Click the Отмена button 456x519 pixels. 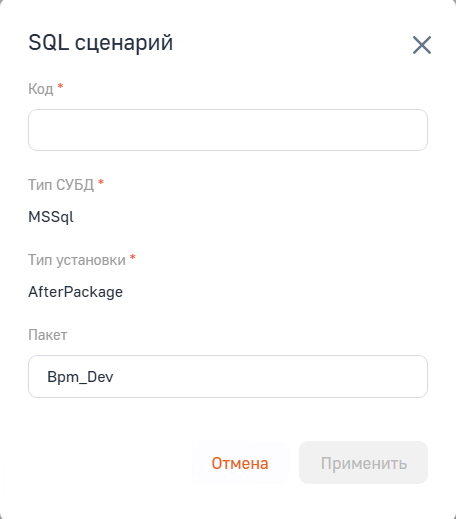[240, 463]
